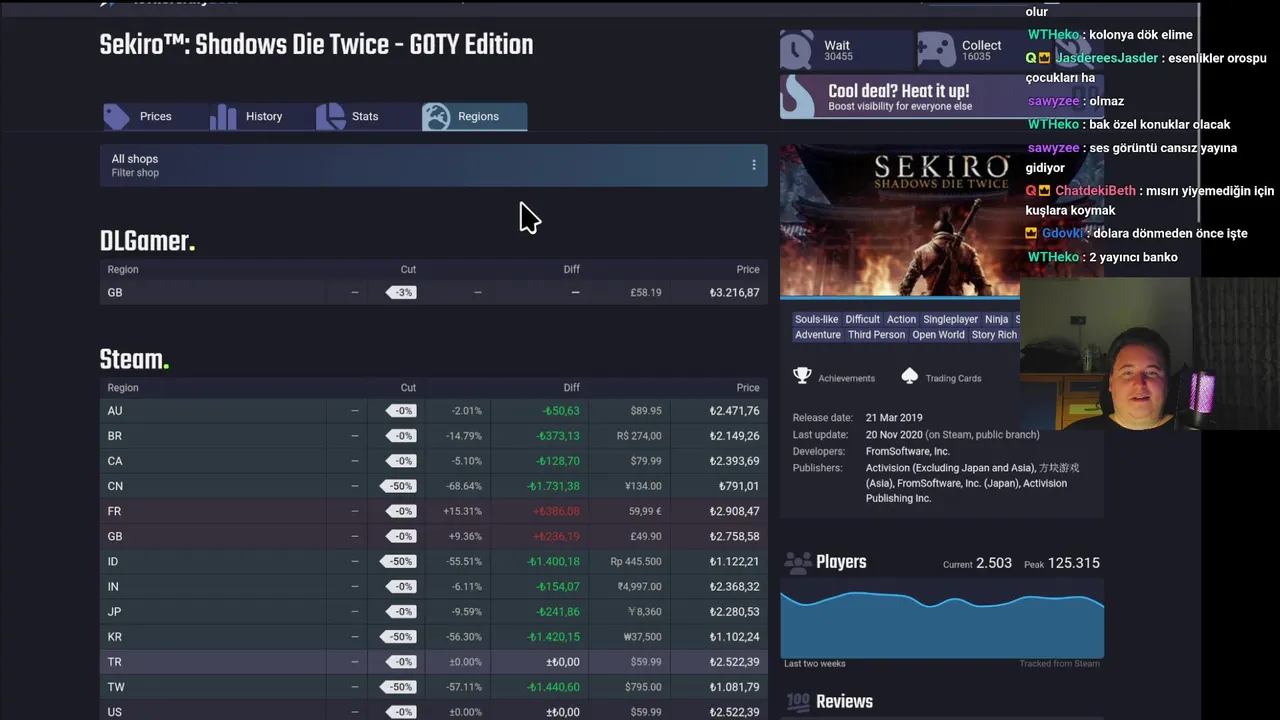Click the -3% cut badge in DLGamer
Screen dimensions: 1280x720
401,292
